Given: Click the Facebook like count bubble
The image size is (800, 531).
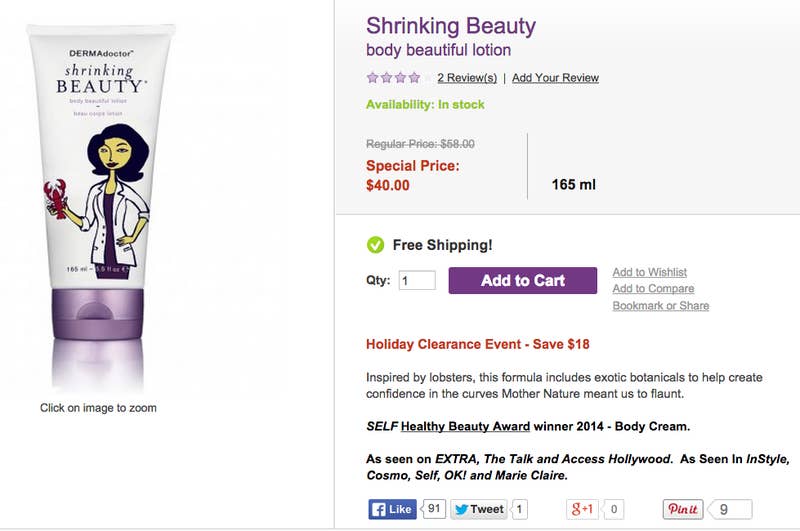Looking at the screenshot, I should [433, 509].
